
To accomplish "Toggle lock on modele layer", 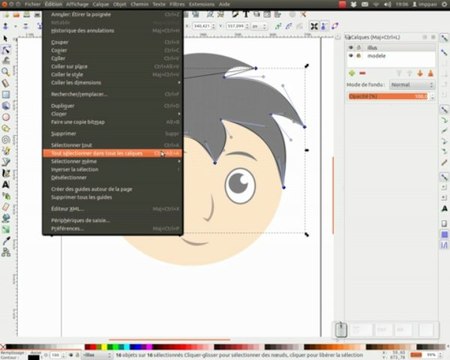I will coord(359,56).
